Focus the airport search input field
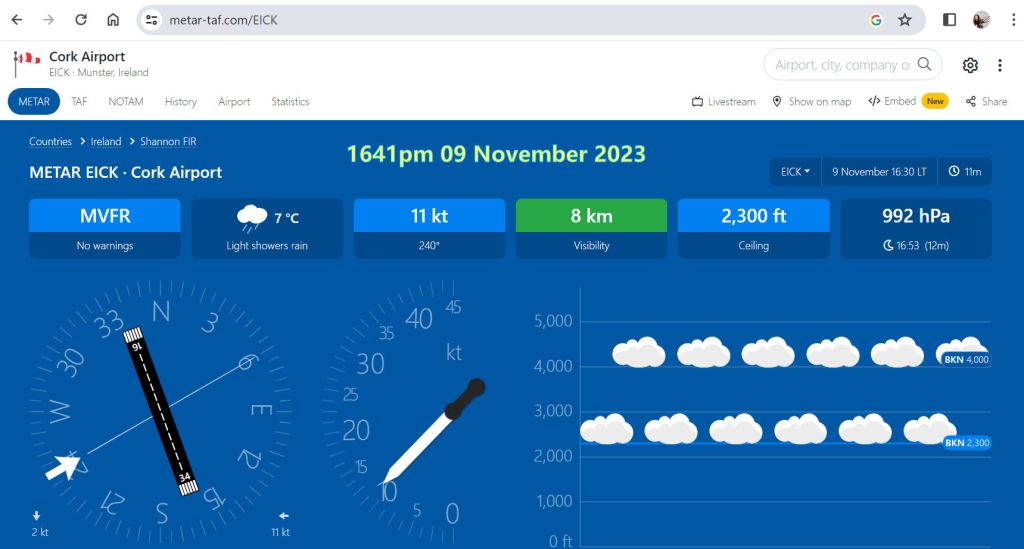This screenshot has width=1024, height=549. pos(841,65)
